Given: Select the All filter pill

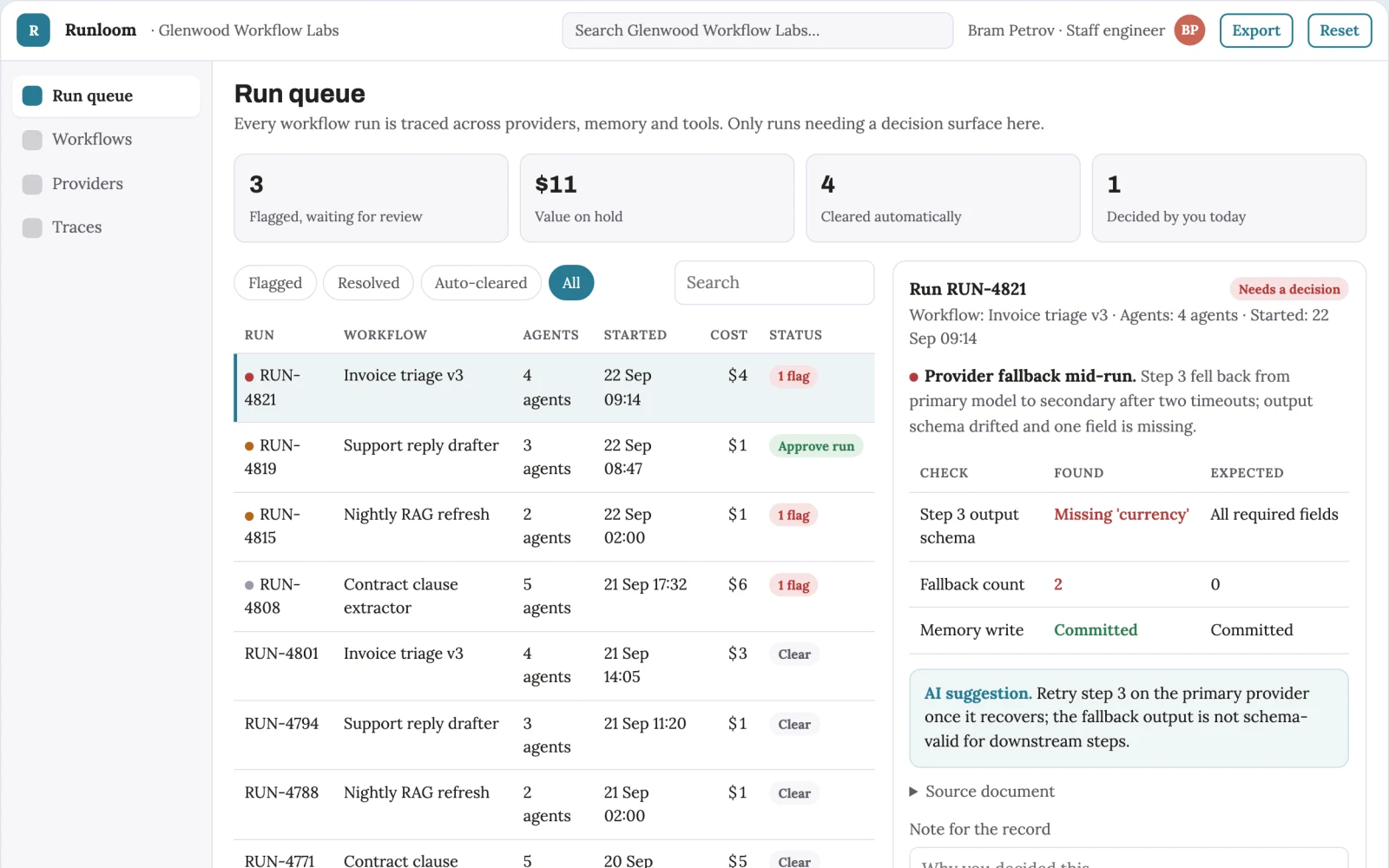Looking at the screenshot, I should click(x=571, y=283).
